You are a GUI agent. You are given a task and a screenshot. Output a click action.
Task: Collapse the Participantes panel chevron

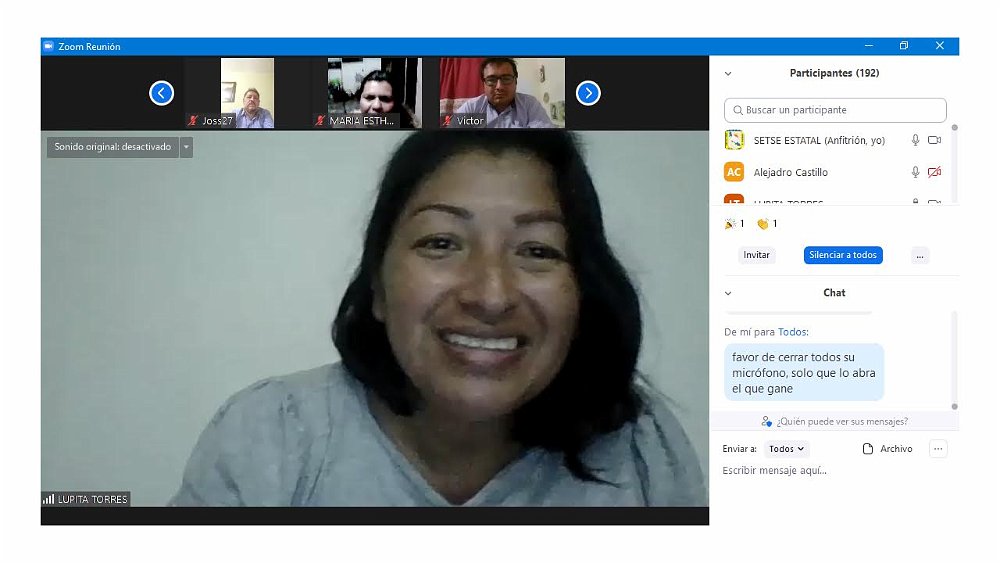(x=728, y=73)
